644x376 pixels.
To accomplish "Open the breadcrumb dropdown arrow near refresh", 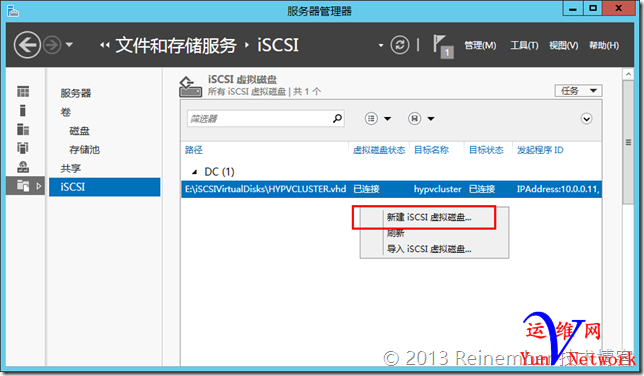I will (x=381, y=45).
